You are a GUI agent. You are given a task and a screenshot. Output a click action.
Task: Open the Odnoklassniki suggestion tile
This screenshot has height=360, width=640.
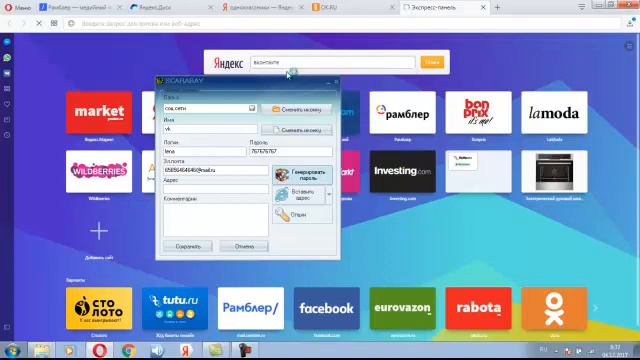pos(554,308)
